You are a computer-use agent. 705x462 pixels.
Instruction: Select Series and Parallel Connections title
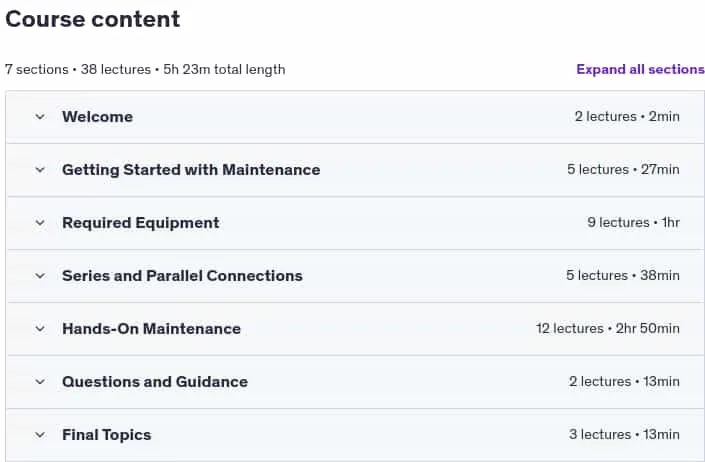point(182,276)
